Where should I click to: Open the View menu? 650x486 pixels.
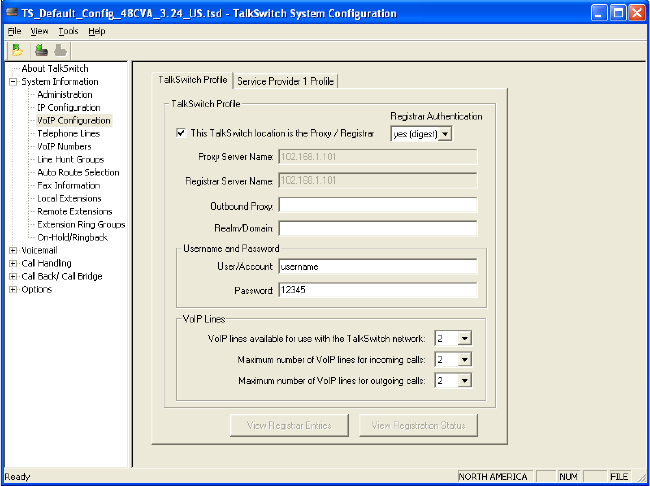(x=39, y=31)
